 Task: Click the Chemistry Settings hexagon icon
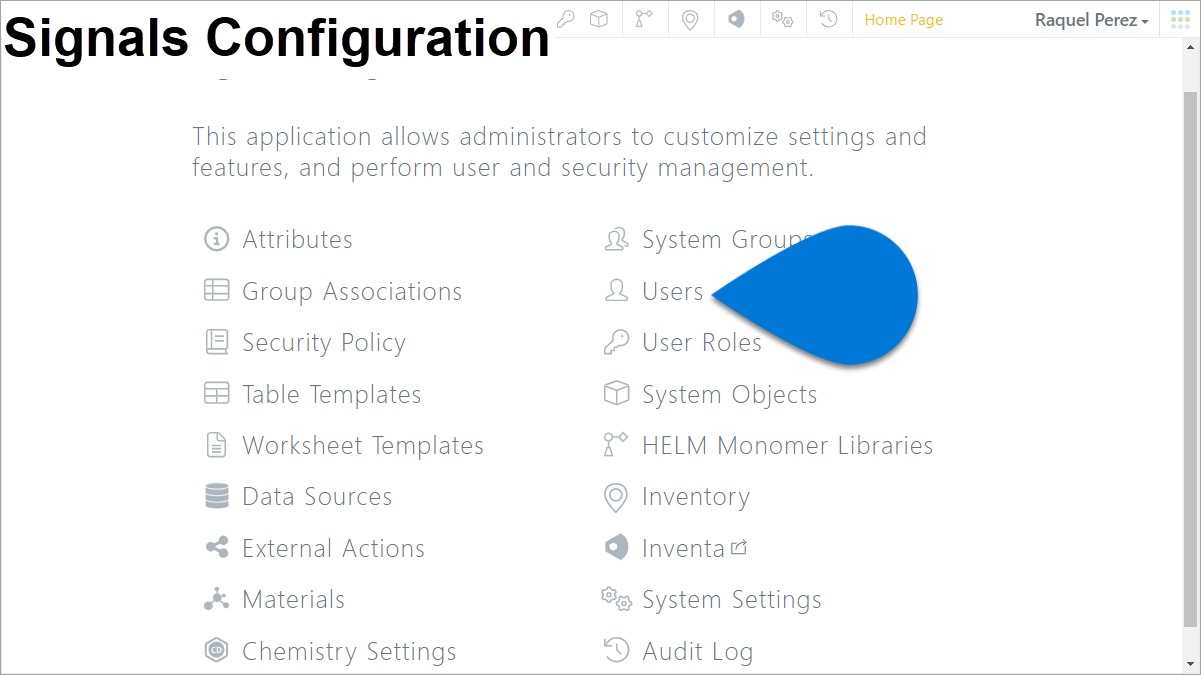(x=216, y=651)
